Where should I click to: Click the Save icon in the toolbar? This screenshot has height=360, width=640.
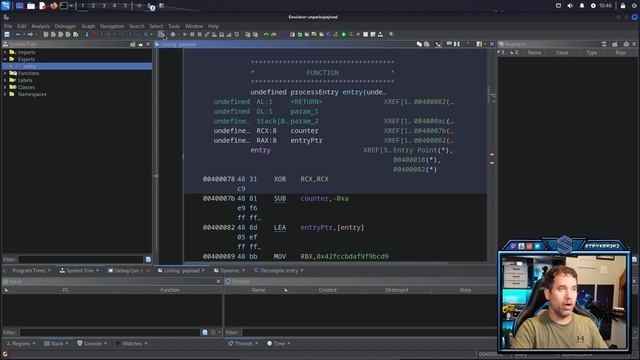coord(7,35)
